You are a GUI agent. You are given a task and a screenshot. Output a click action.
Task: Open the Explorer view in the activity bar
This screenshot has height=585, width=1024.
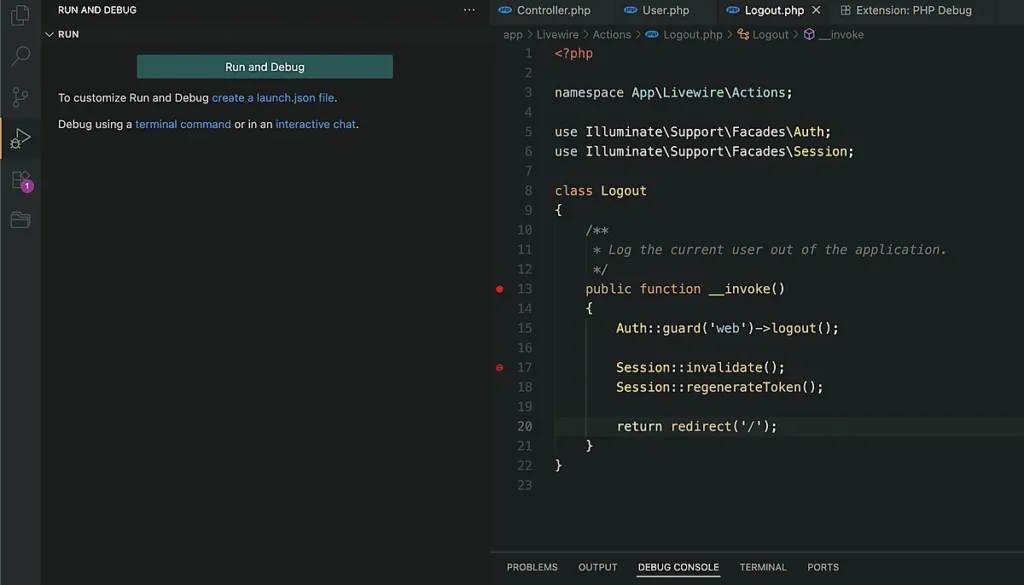(20, 17)
